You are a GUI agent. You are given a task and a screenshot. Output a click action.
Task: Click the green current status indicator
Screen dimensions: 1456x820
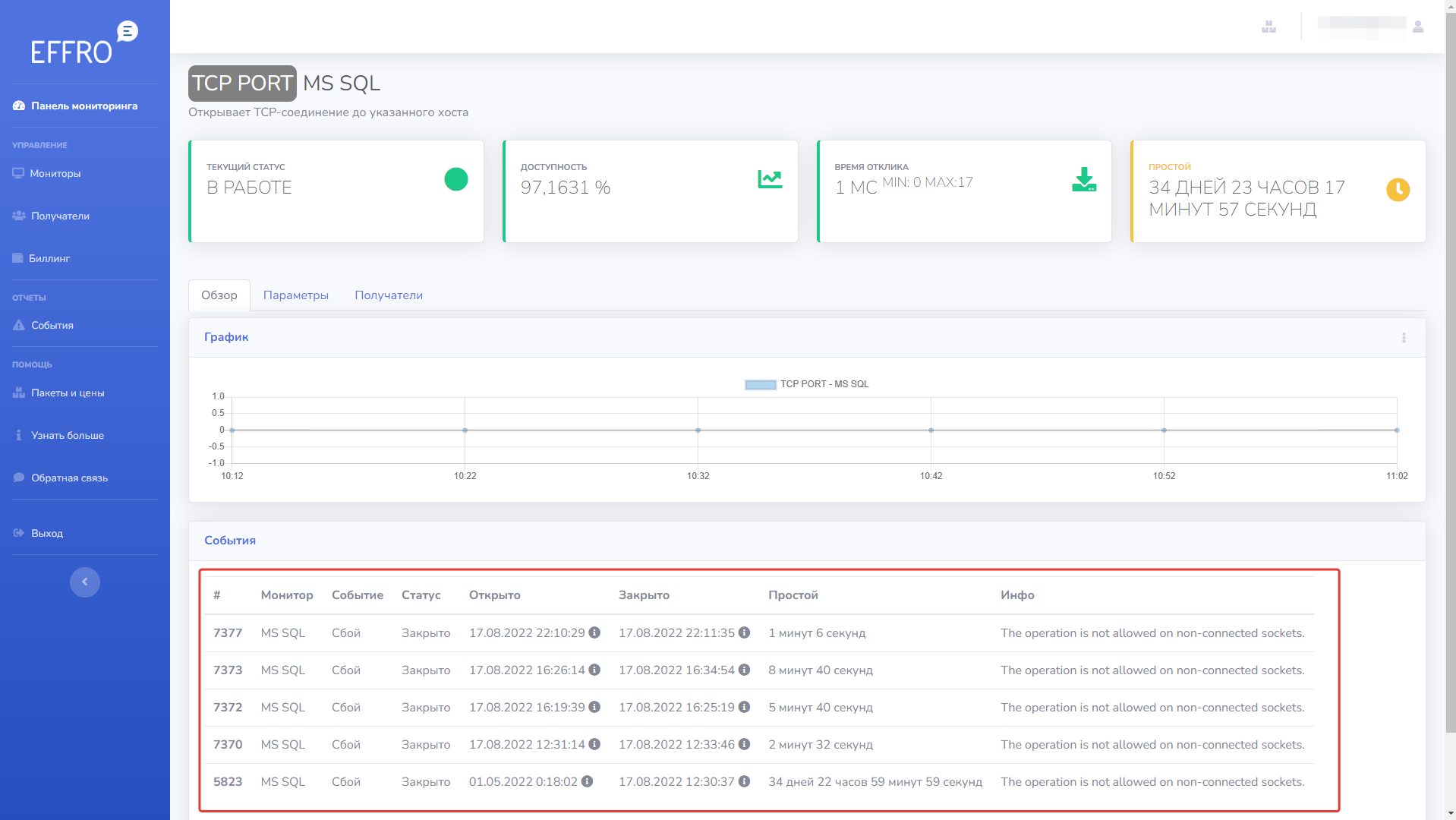(x=455, y=179)
